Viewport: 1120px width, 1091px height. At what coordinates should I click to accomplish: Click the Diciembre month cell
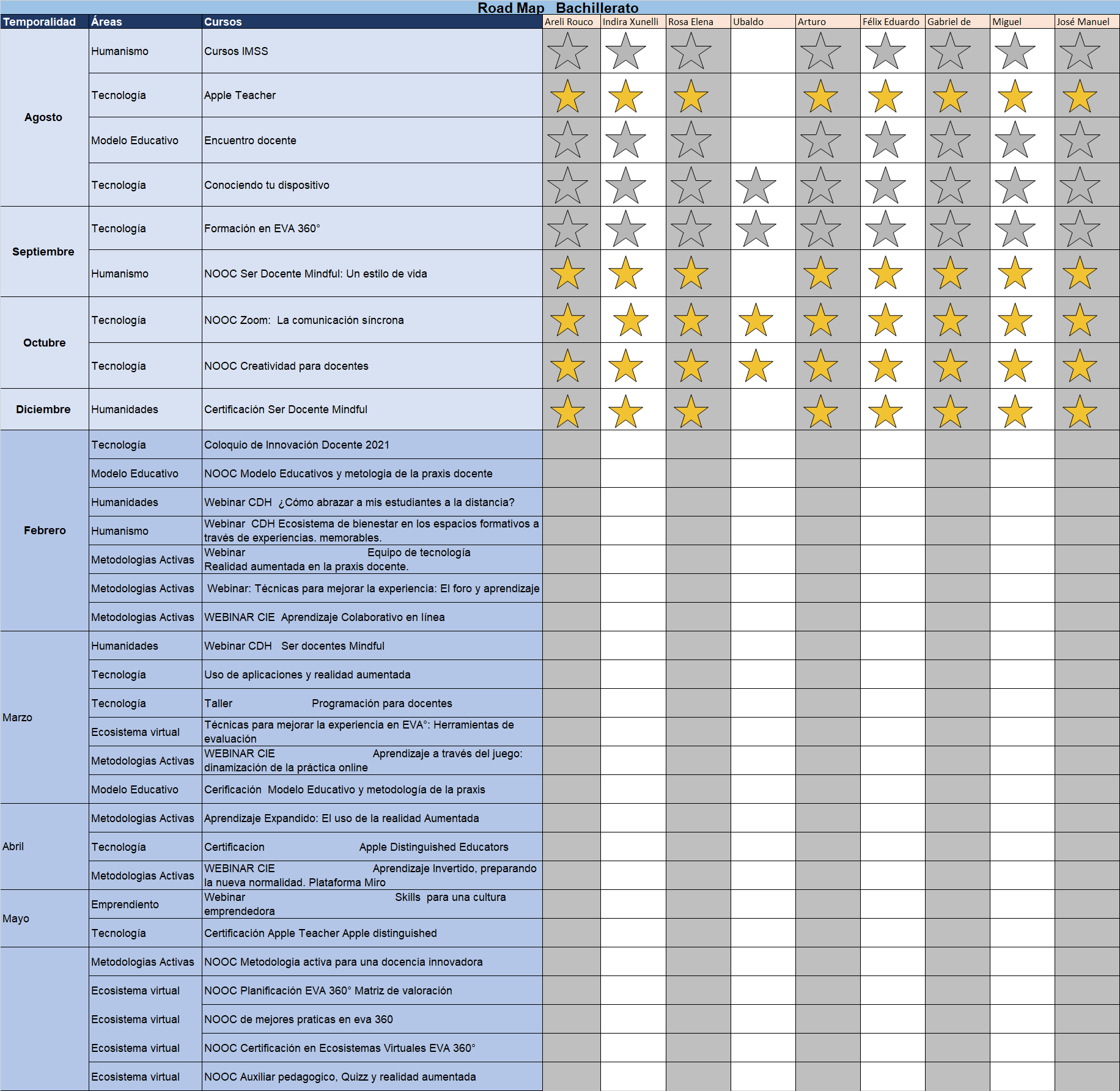pyautogui.click(x=45, y=410)
